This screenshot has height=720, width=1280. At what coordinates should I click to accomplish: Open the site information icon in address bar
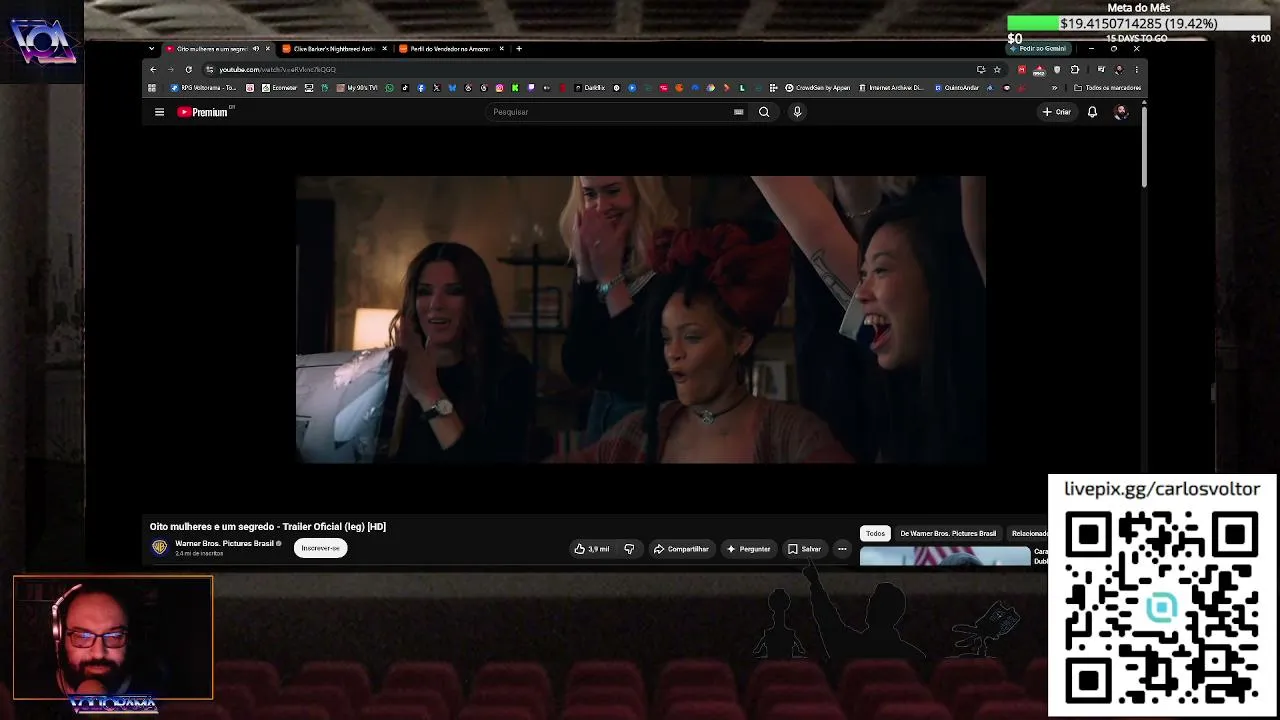coord(209,69)
